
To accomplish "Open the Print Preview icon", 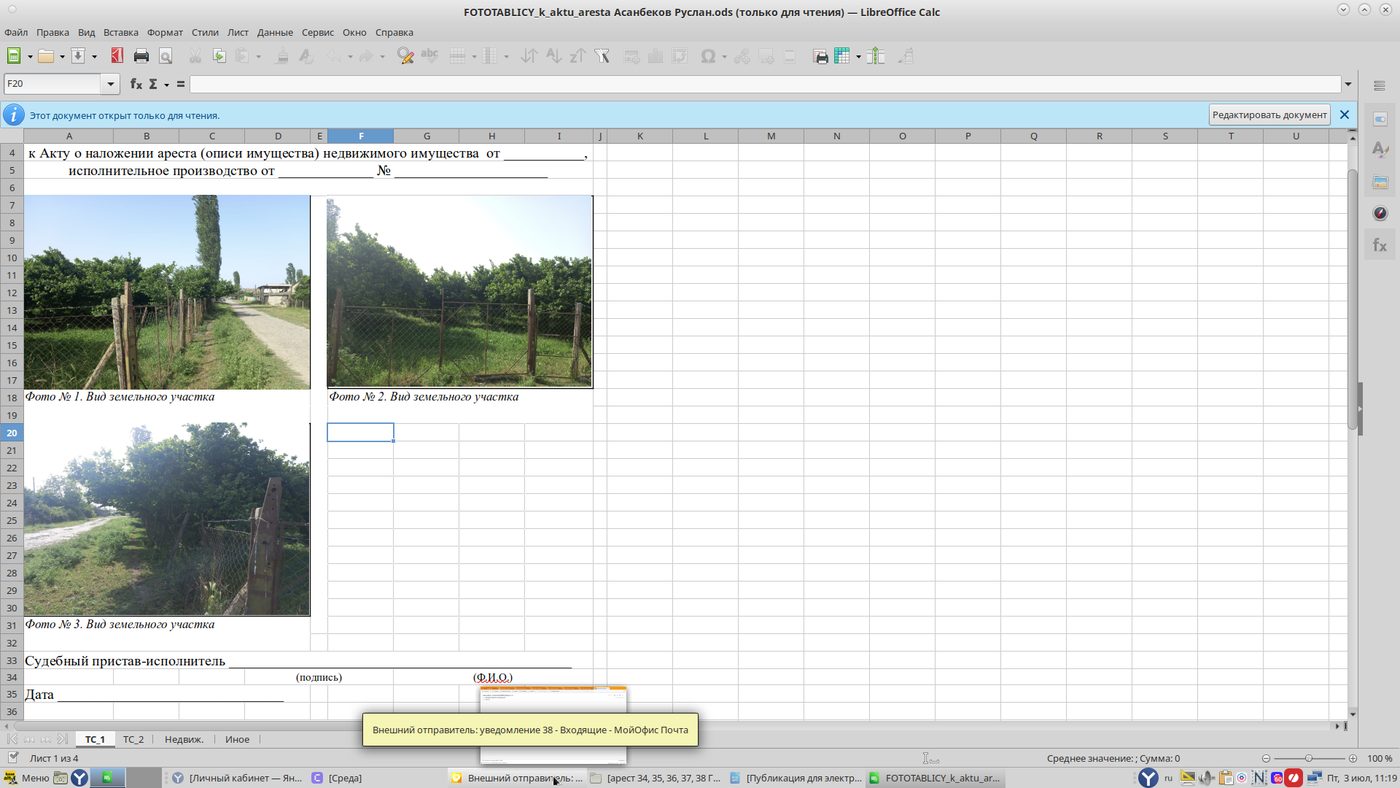I will [165, 56].
